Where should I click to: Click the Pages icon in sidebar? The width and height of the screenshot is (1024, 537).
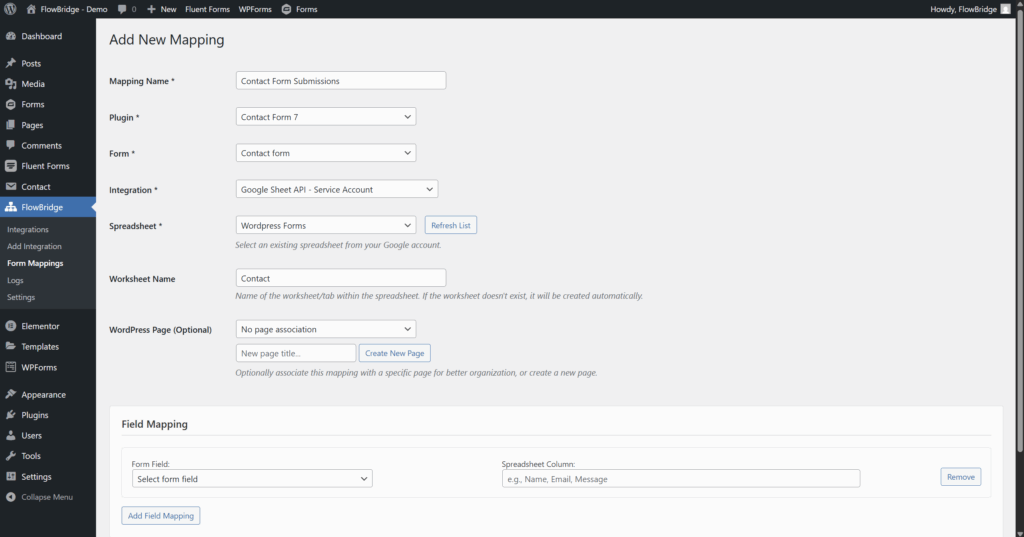pos(10,125)
